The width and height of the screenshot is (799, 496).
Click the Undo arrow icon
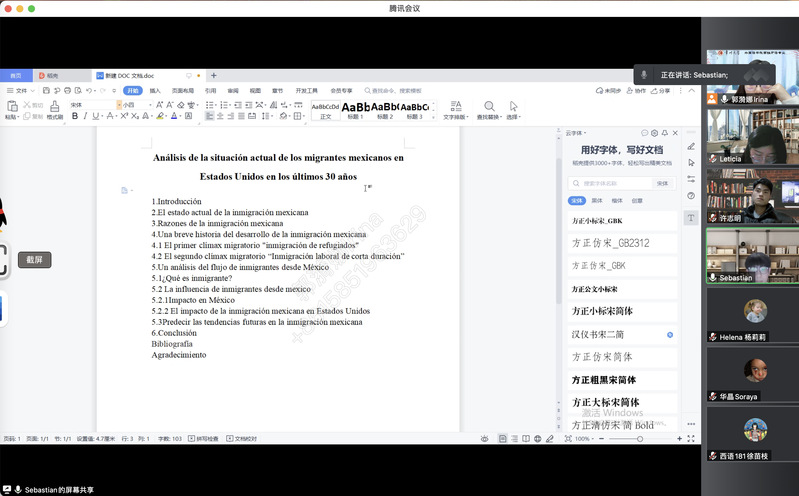pos(89,90)
